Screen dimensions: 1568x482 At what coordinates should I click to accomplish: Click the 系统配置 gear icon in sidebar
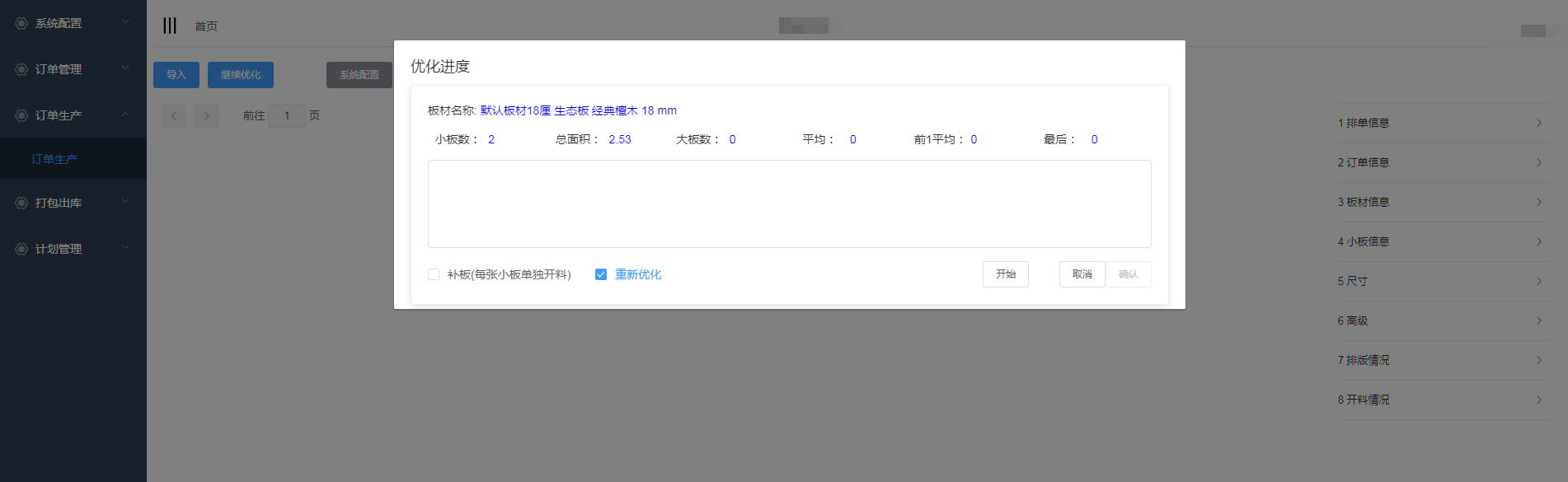[21, 23]
